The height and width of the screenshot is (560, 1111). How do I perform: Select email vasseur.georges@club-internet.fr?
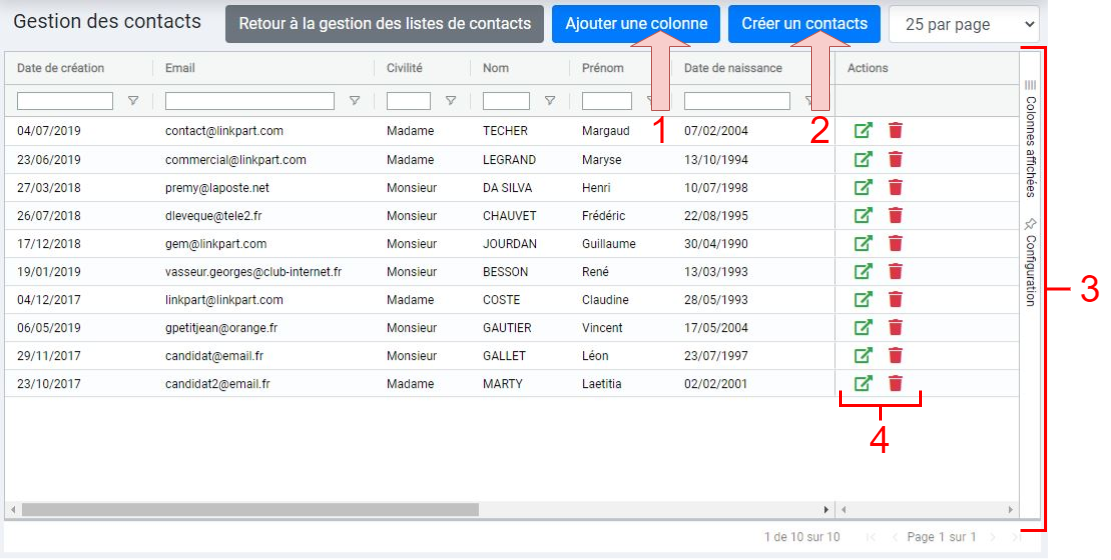pos(254,271)
